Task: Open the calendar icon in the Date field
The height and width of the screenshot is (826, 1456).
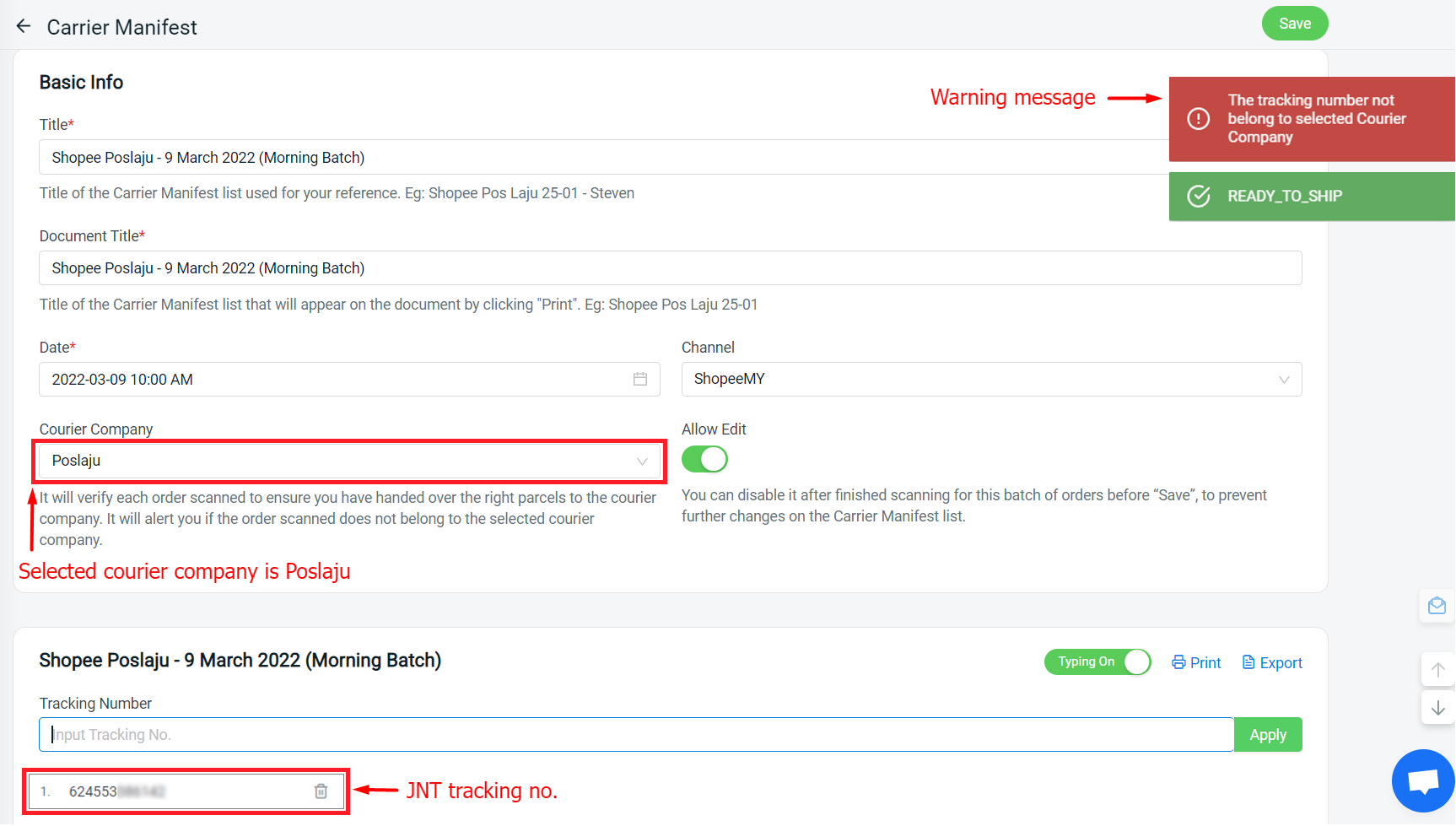Action: [639, 379]
